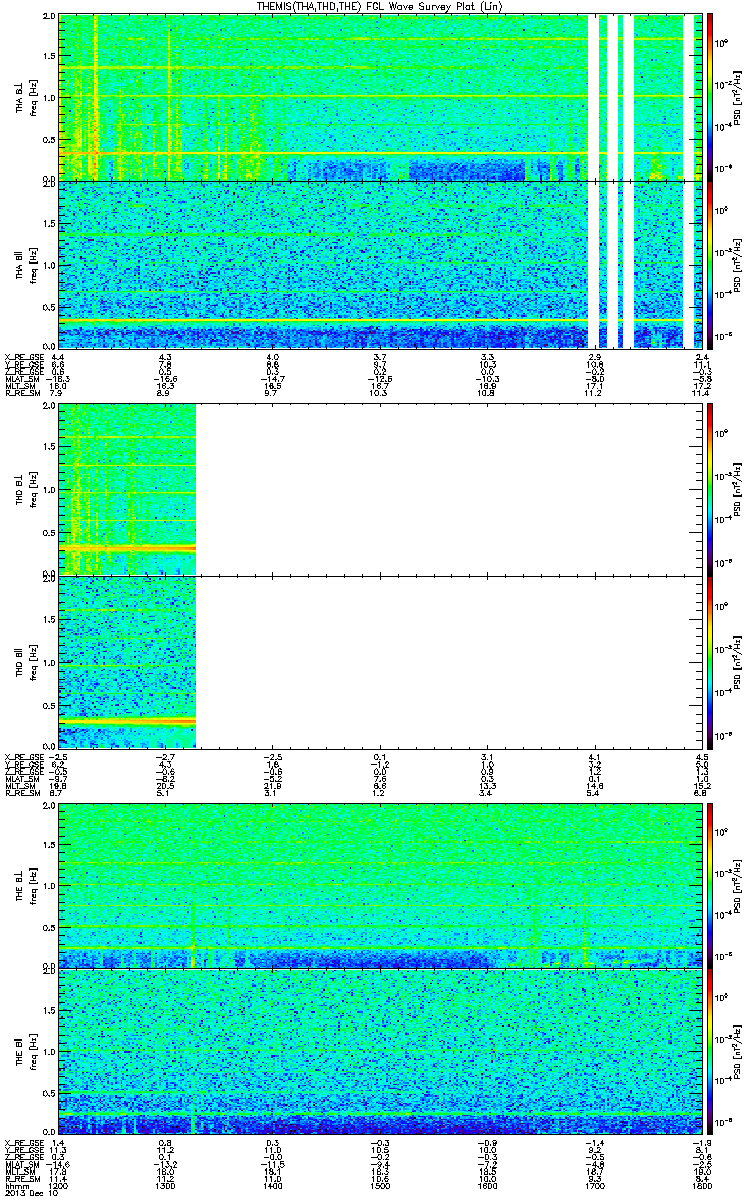Click the THE B-parallel freq [Hz] axis label
The width and height of the screenshot is (750, 1200).
(x=32, y=1051)
